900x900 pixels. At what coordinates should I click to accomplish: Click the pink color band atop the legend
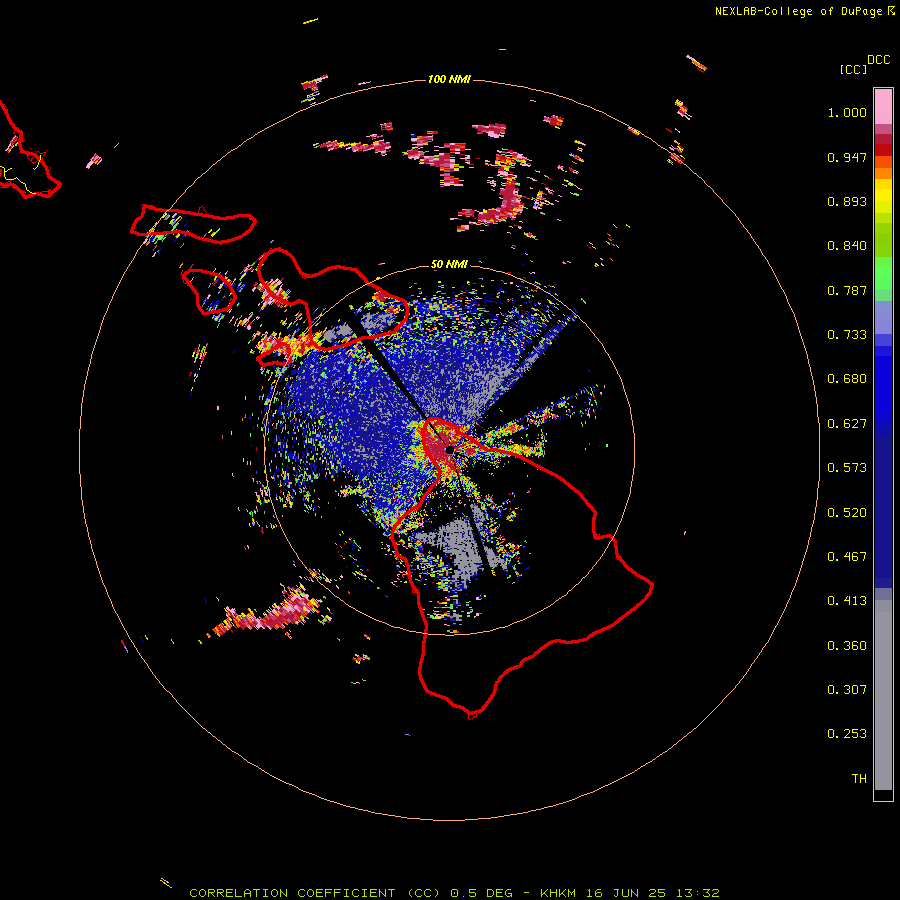click(883, 107)
